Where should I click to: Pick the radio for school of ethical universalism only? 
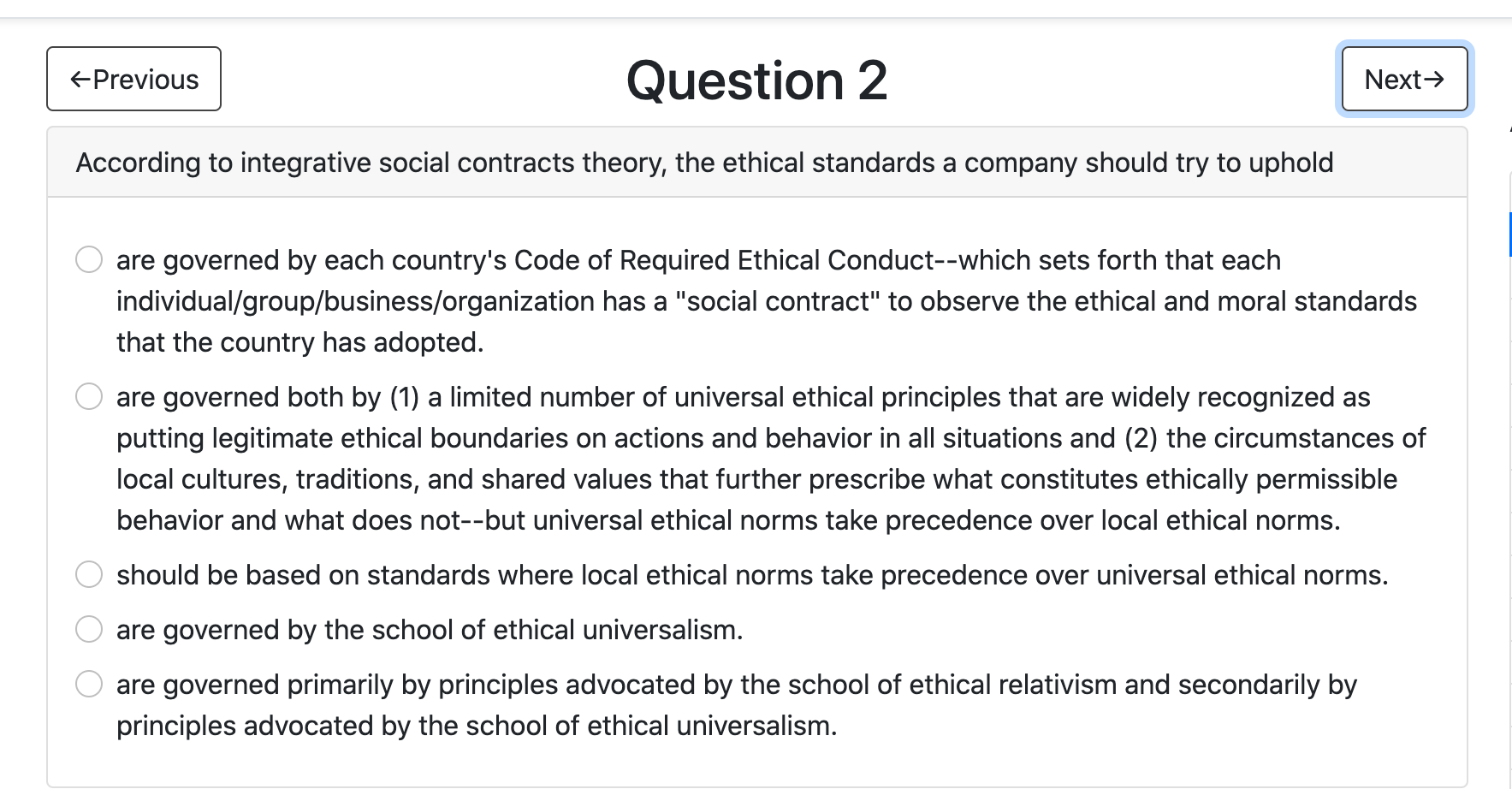pyautogui.click(x=89, y=629)
